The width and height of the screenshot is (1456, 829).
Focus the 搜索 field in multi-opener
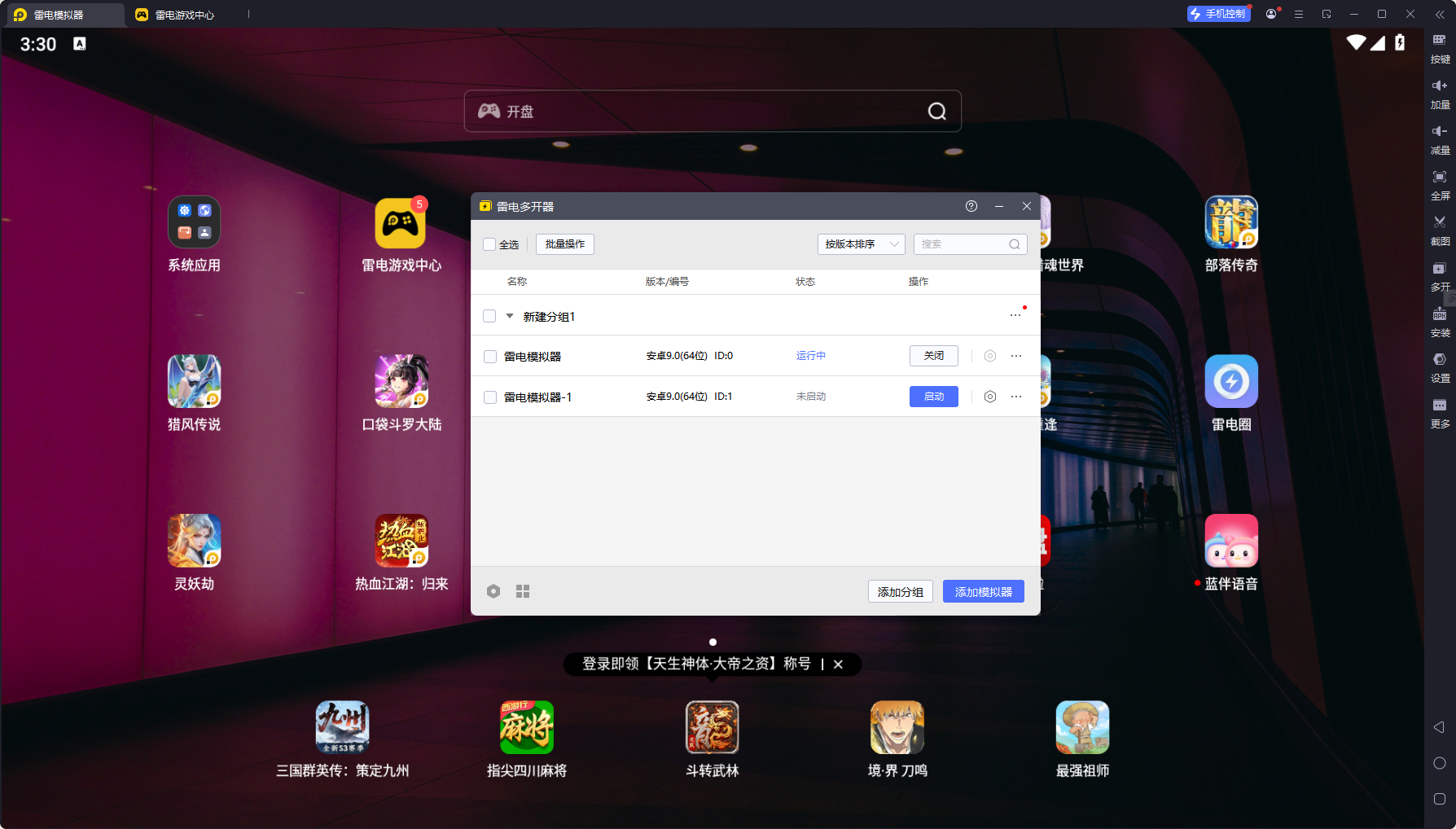[970, 244]
